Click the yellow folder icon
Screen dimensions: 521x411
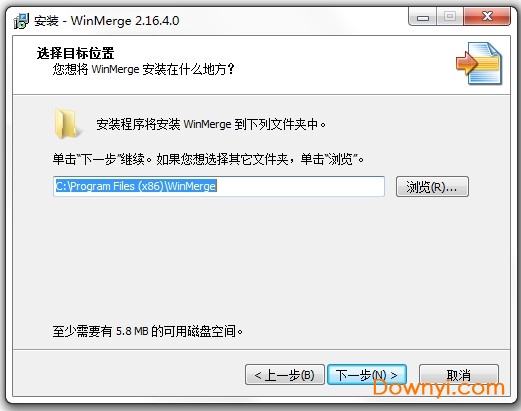click(66, 123)
